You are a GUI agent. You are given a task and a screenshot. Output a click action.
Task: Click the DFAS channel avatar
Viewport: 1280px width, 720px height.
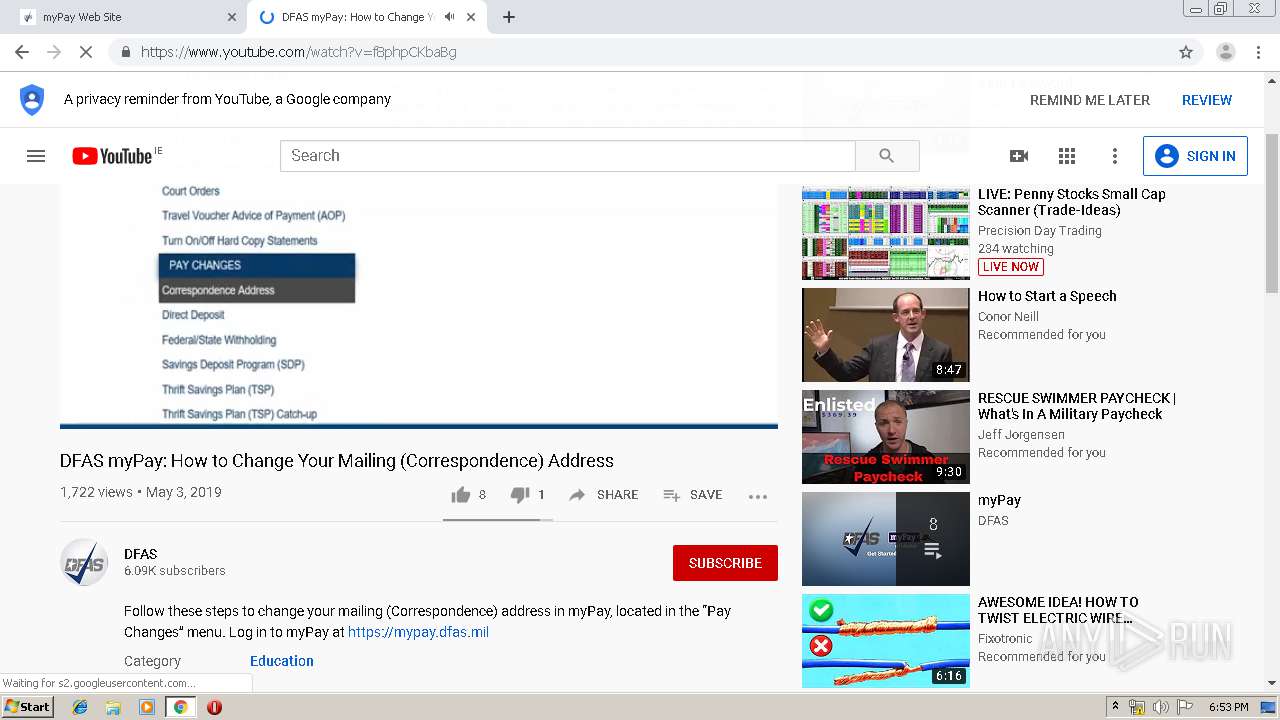tap(84, 563)
